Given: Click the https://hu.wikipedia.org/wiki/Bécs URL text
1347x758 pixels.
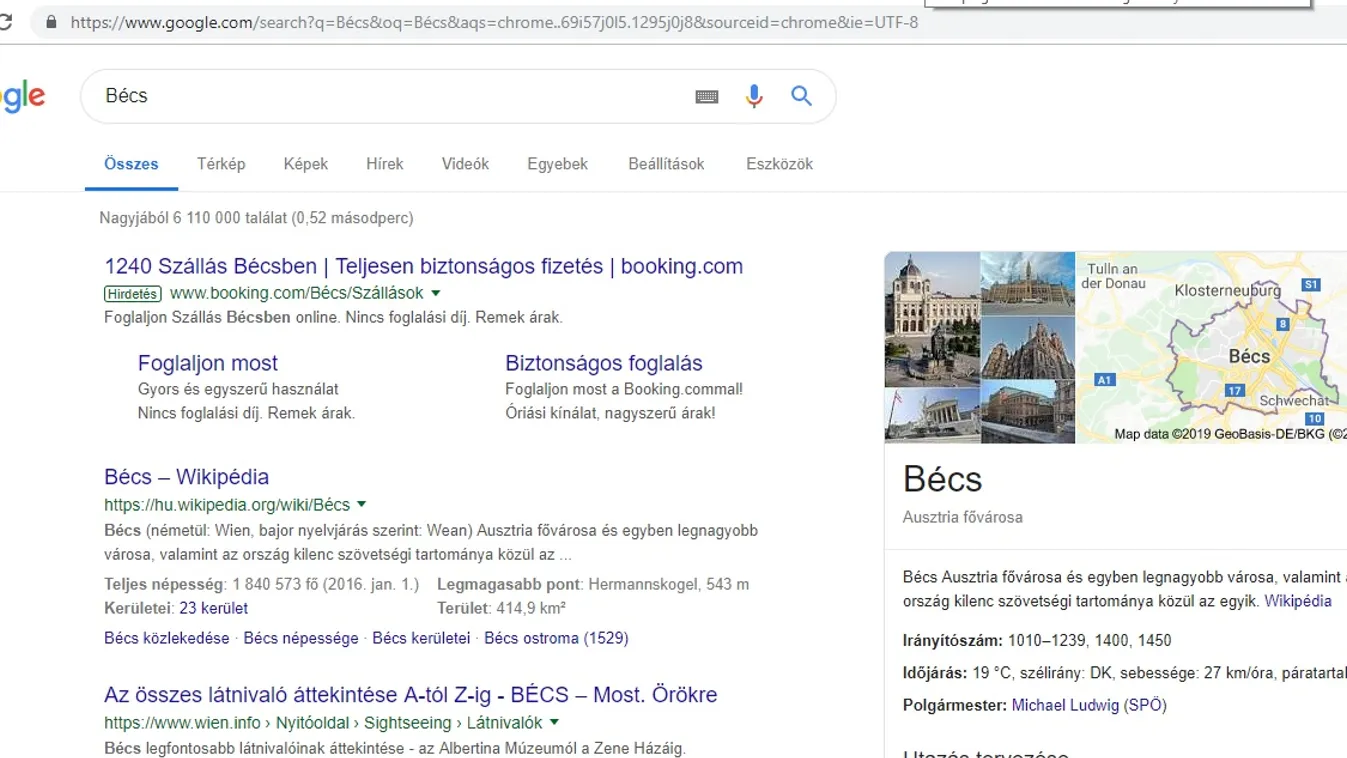Looking at the screenshot, I should click(x=227, y=505).
